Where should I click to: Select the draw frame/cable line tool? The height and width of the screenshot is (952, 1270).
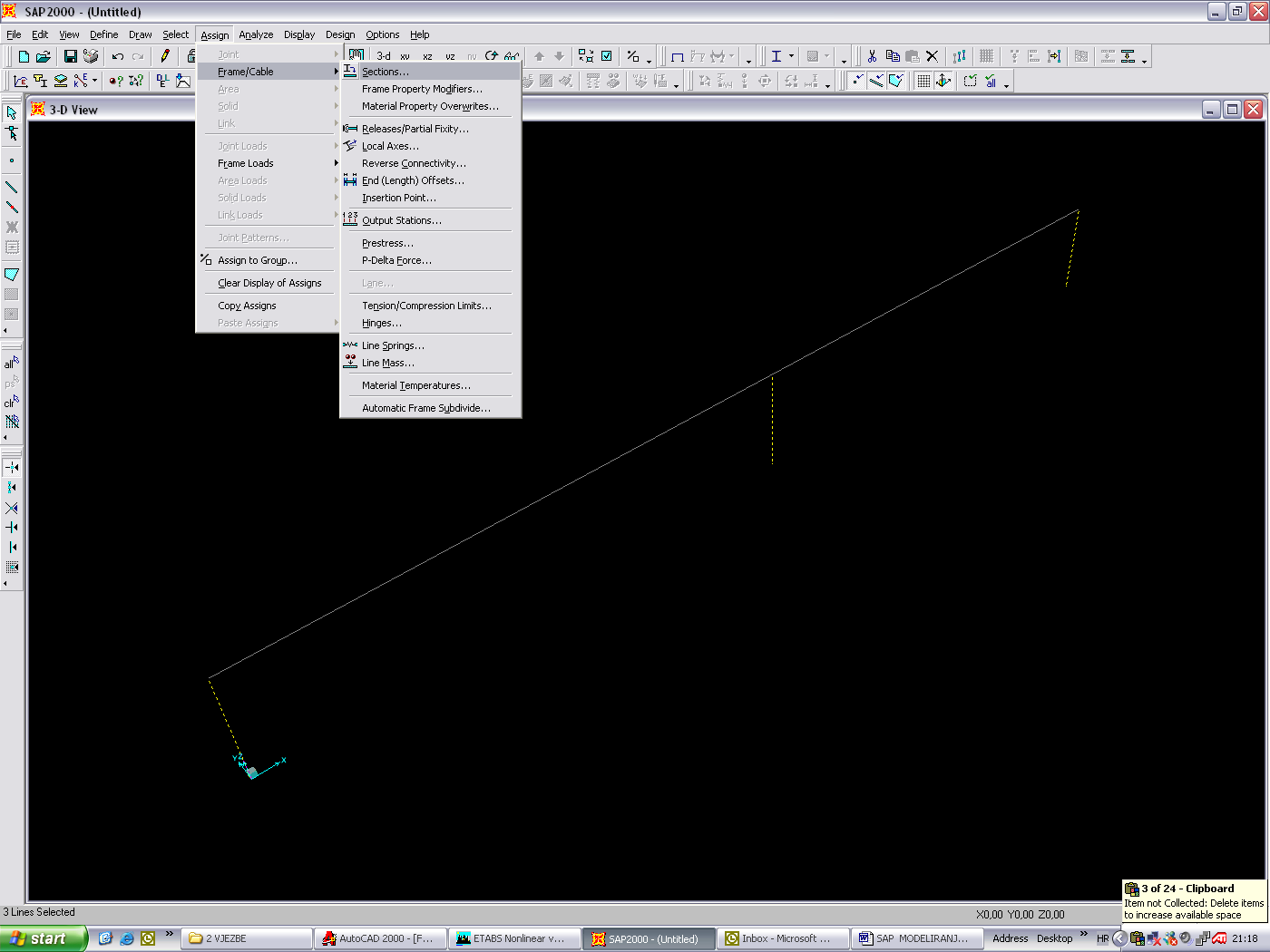12,187
